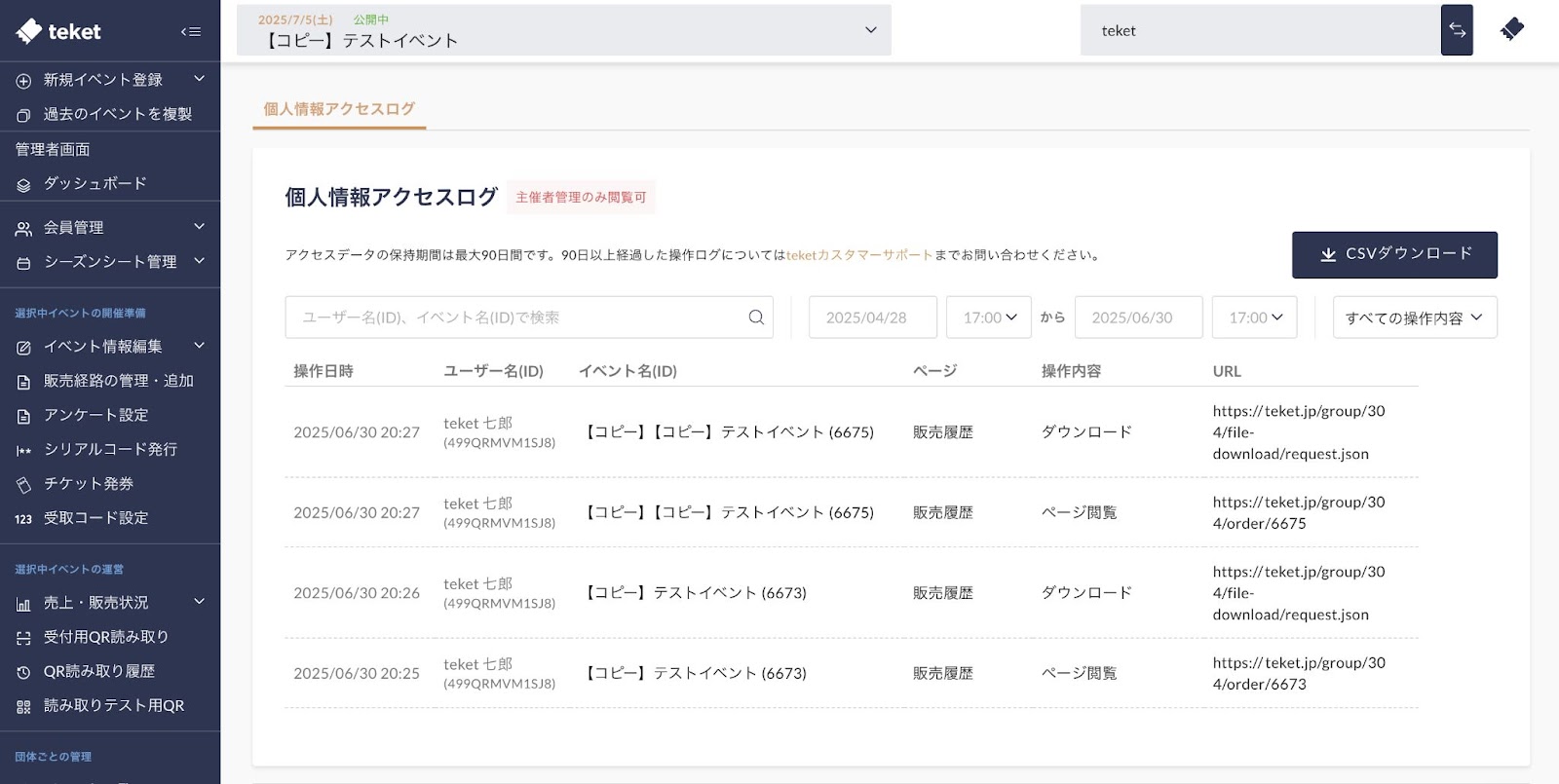Open the start time 17:00 dropdown
Screen dimensions: 1559x784
pos(989,317)
